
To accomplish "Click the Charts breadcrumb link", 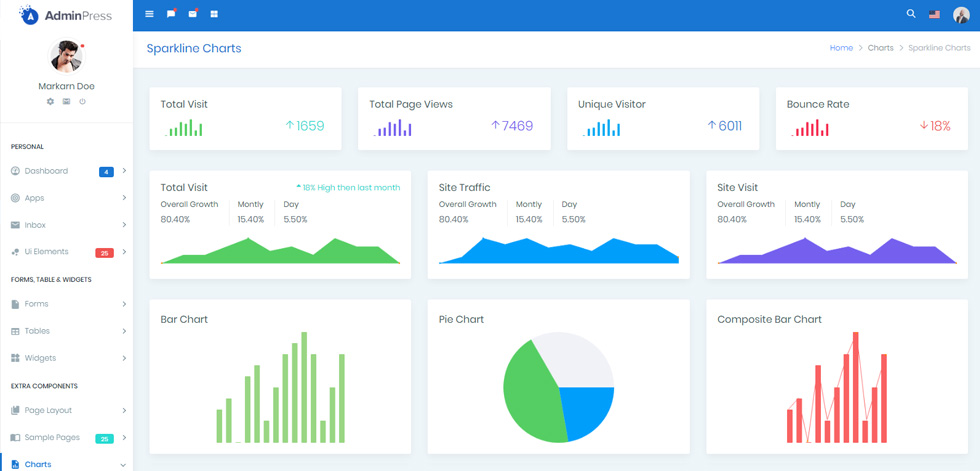I will click(881, 48).
